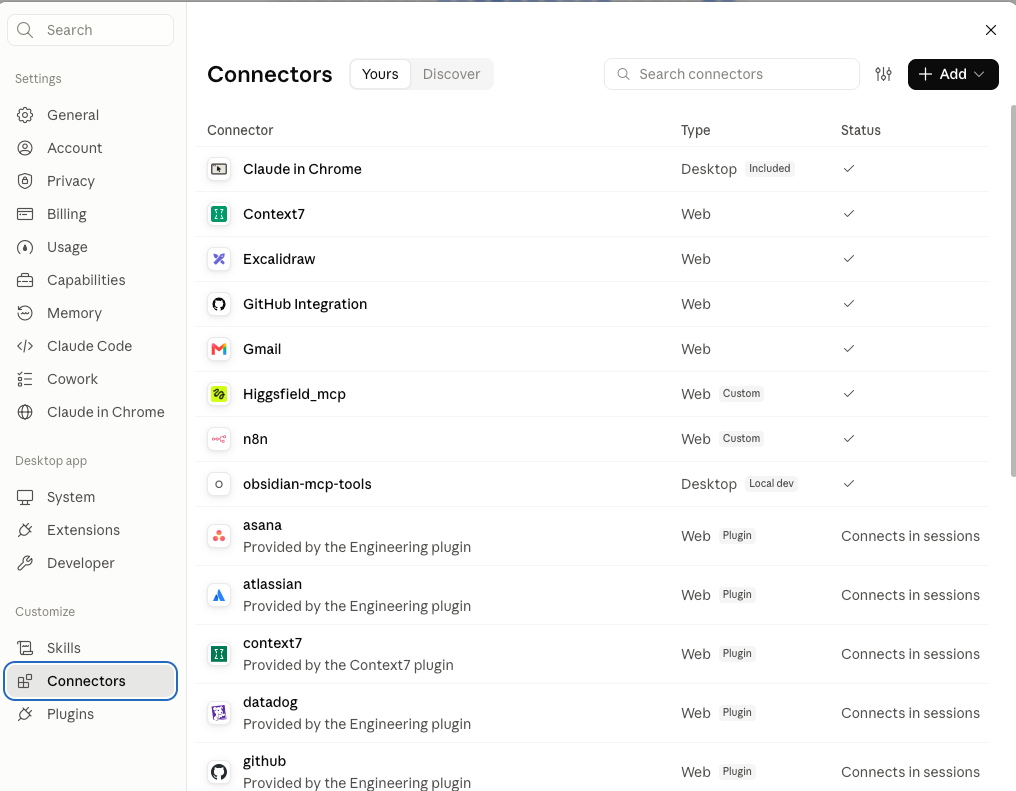Click the atlassian plugin icon
Screen dimensions: 1016x791
[219, 595]
